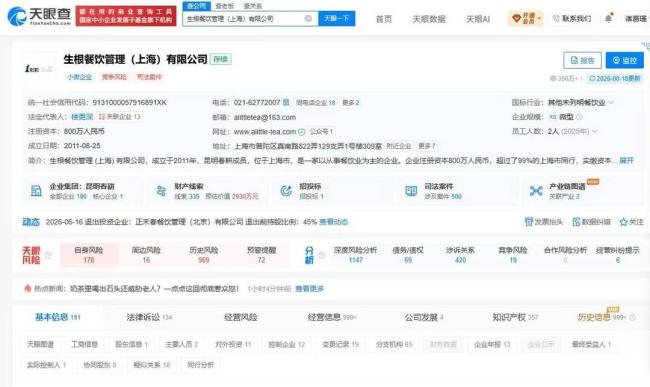
Task: Expand the company 简介 with 展开
Action: click(626, 160)
